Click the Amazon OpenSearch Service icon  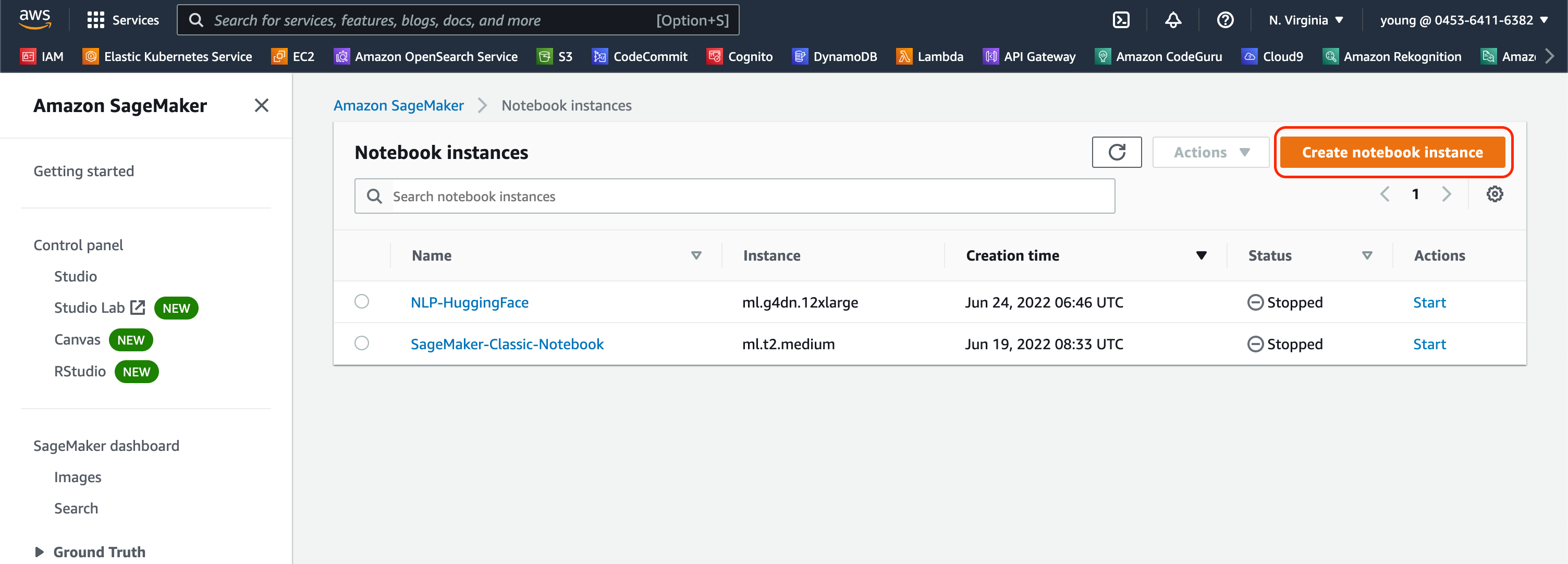[341, 57]
